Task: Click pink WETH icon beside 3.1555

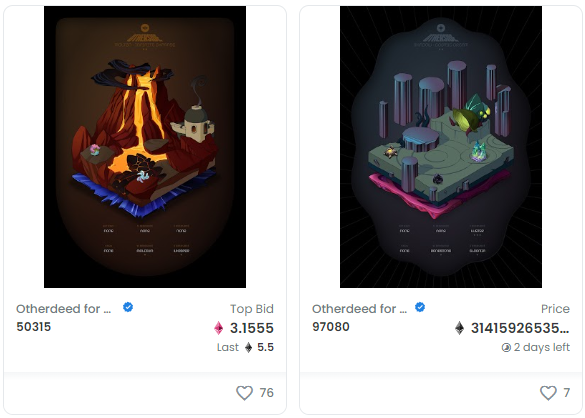Action: (x=219, y=328)
